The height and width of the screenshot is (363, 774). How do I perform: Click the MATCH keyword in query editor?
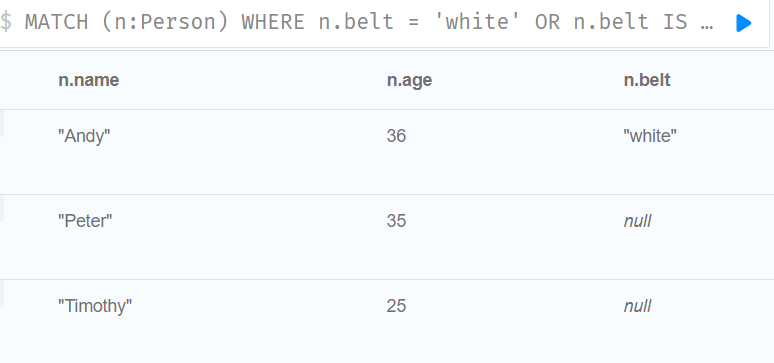pos(56,22)
